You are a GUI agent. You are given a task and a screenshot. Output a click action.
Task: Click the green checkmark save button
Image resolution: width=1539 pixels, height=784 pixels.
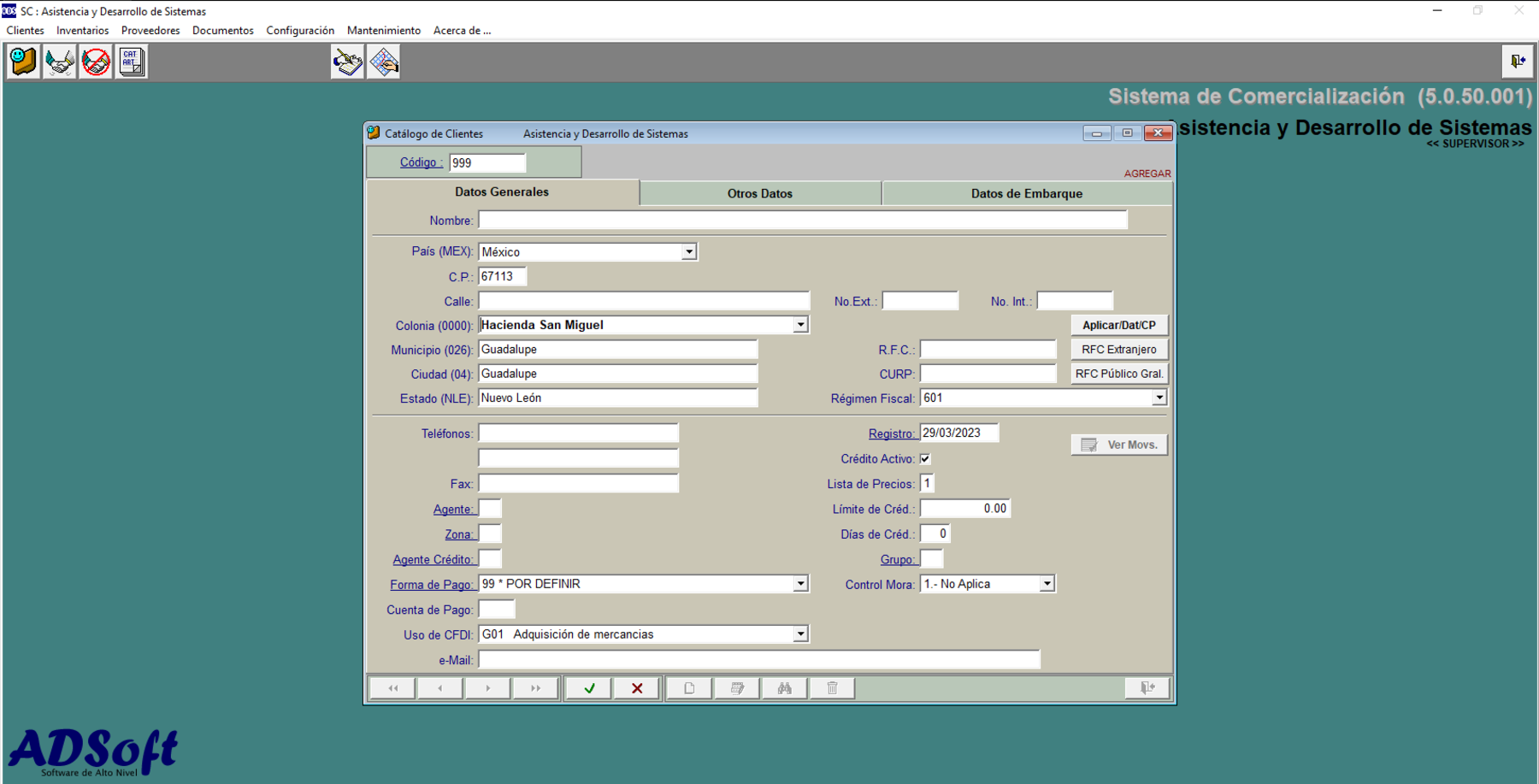click(x=589, y=688)
